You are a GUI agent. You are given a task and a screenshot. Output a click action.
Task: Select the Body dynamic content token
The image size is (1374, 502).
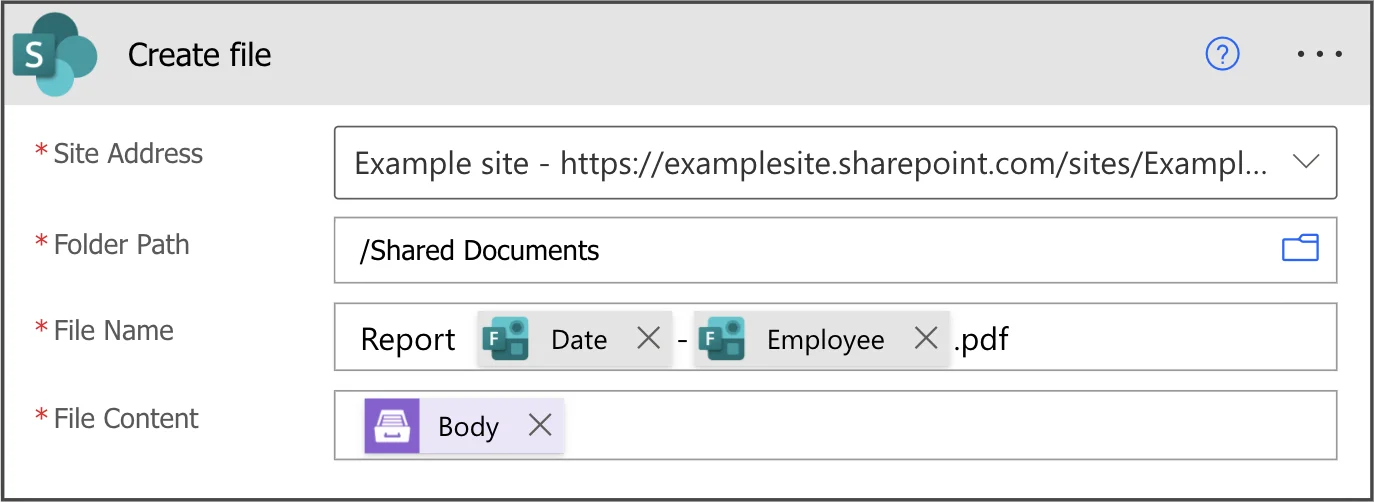point(464,426)
